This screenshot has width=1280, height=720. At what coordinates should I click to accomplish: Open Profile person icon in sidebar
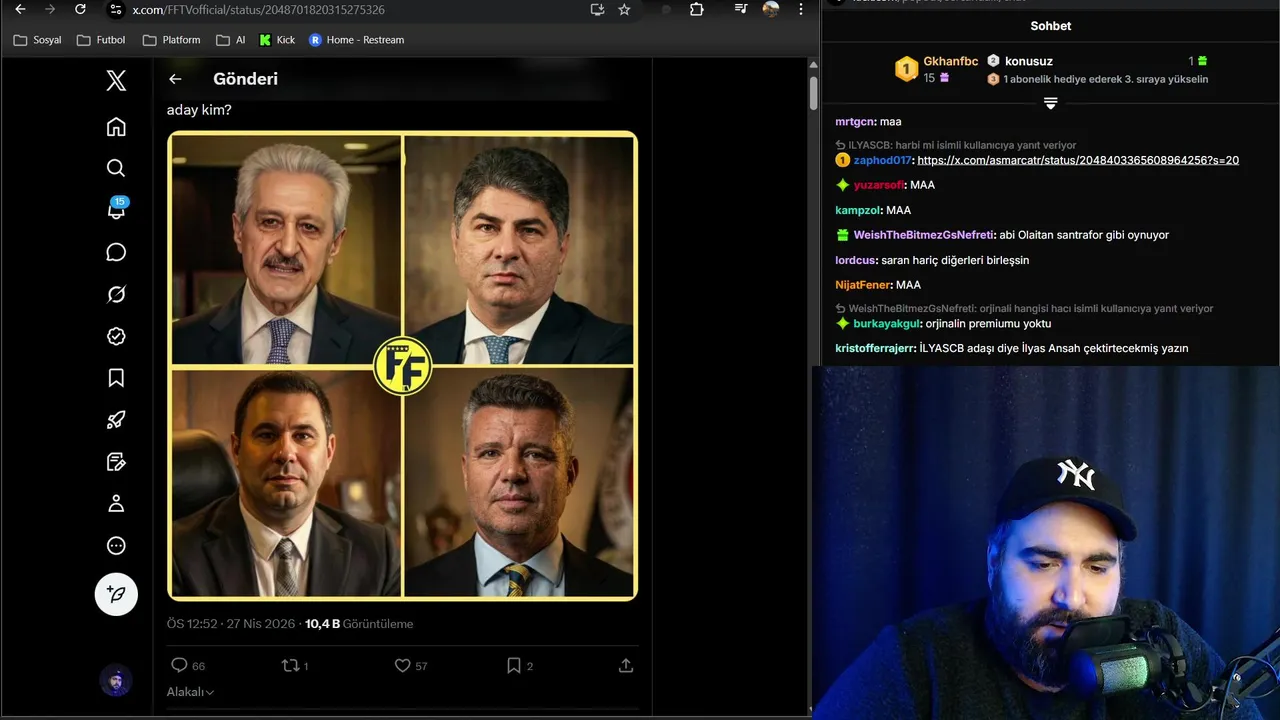pos(116,504)
